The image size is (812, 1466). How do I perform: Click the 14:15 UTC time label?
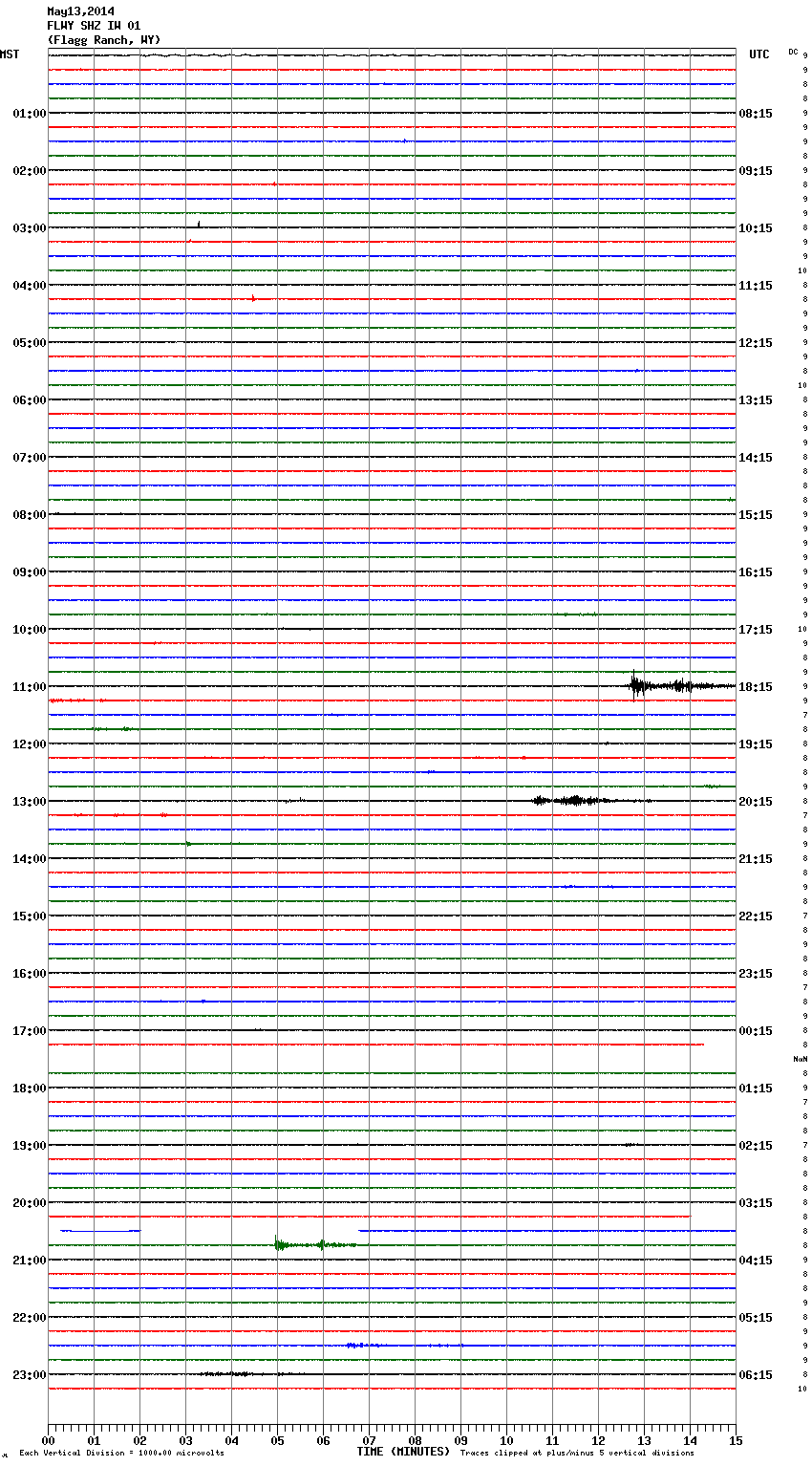756,458
